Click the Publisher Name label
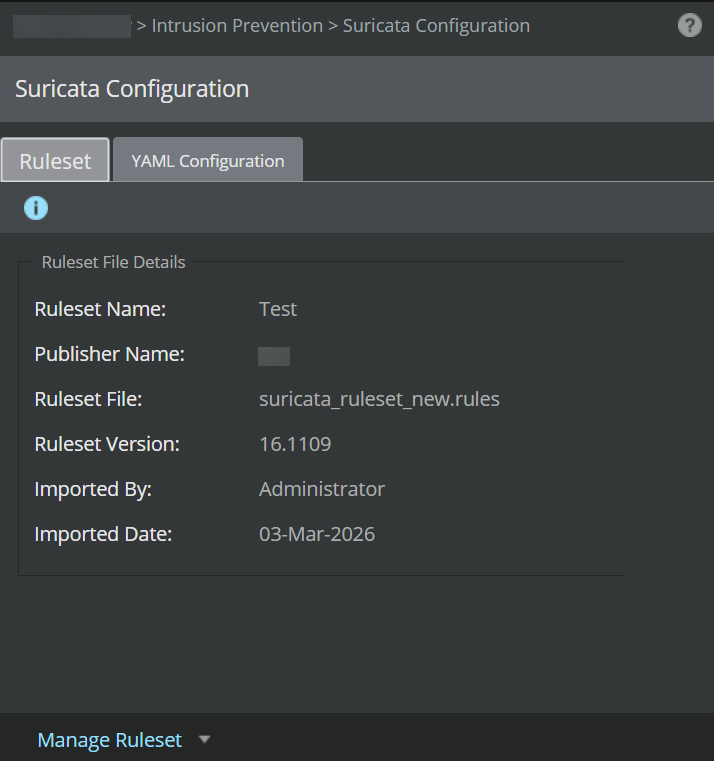This screenshot has width=714, height=761. point(110,354)
